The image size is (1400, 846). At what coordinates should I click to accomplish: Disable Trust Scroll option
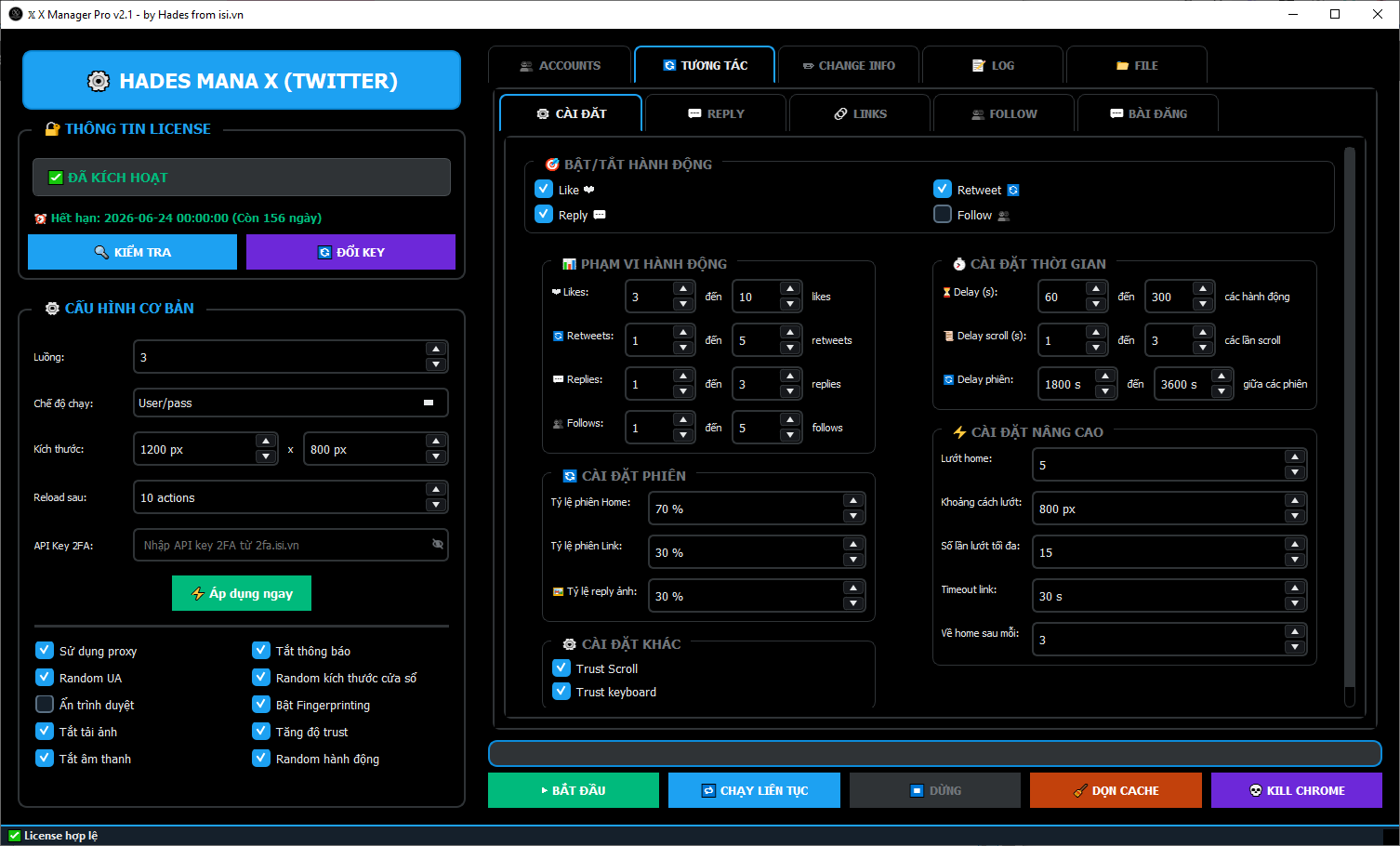[561, 668]
